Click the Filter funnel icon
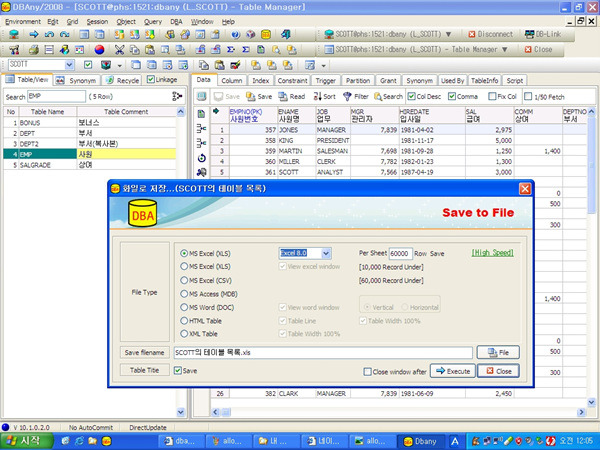 [347, 96]
